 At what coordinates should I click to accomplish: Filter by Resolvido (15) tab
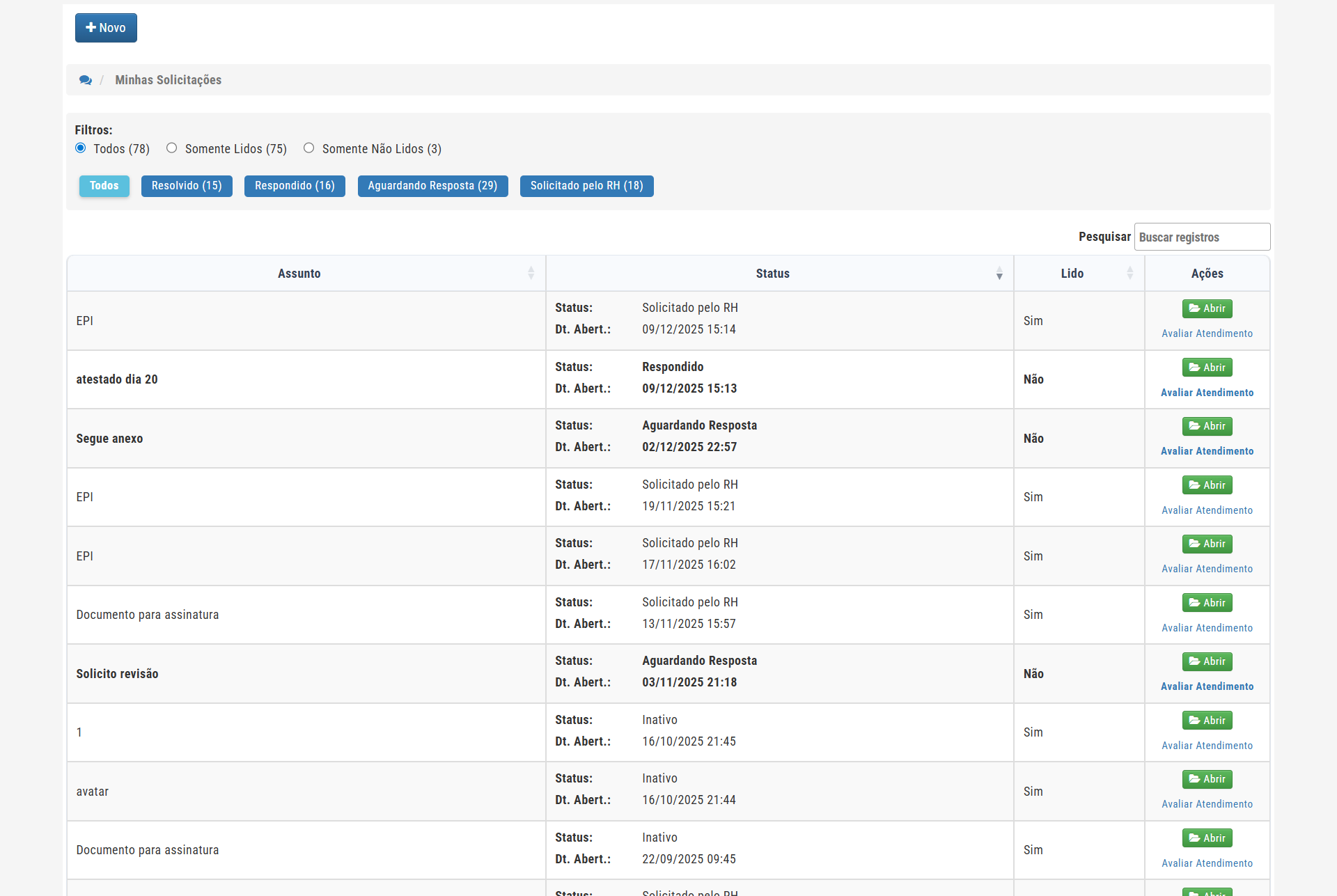[x=187, y=186]
